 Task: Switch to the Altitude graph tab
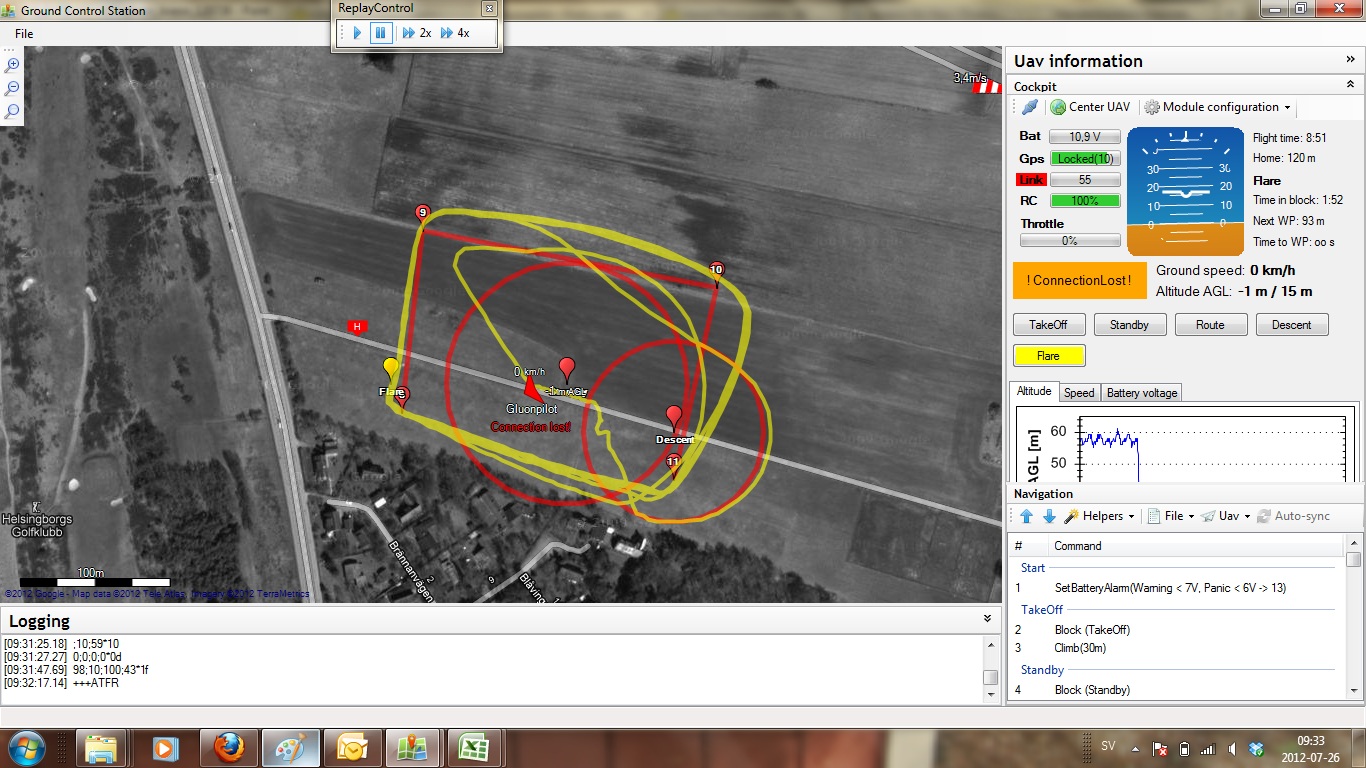point(1034,392)
